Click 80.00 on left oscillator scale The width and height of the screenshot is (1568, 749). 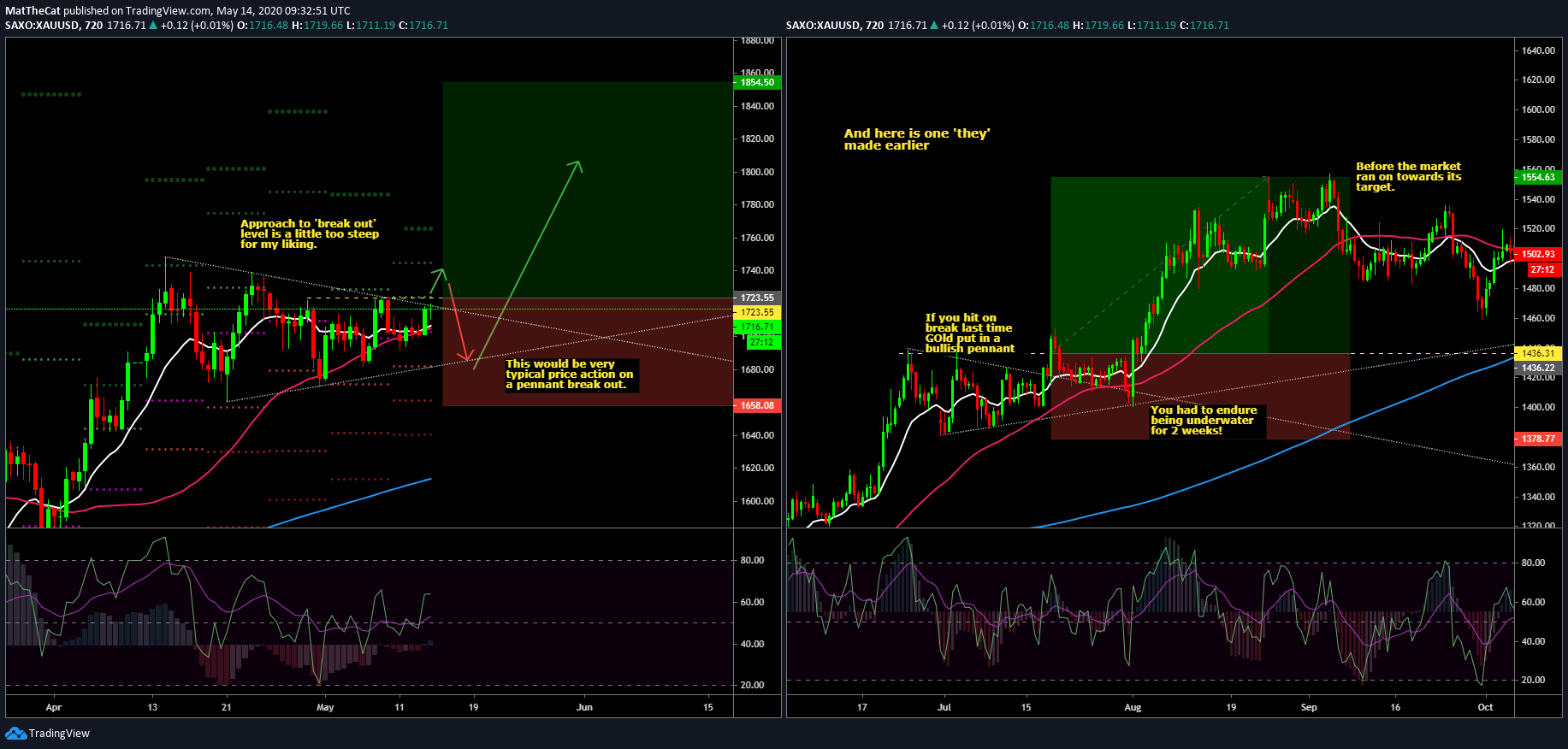point(752,560)
